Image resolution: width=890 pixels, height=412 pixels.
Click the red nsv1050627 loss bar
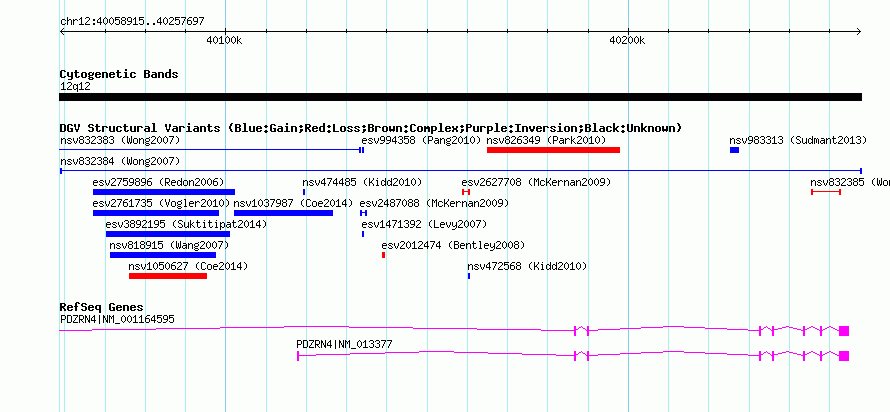[x=168, y=276]
